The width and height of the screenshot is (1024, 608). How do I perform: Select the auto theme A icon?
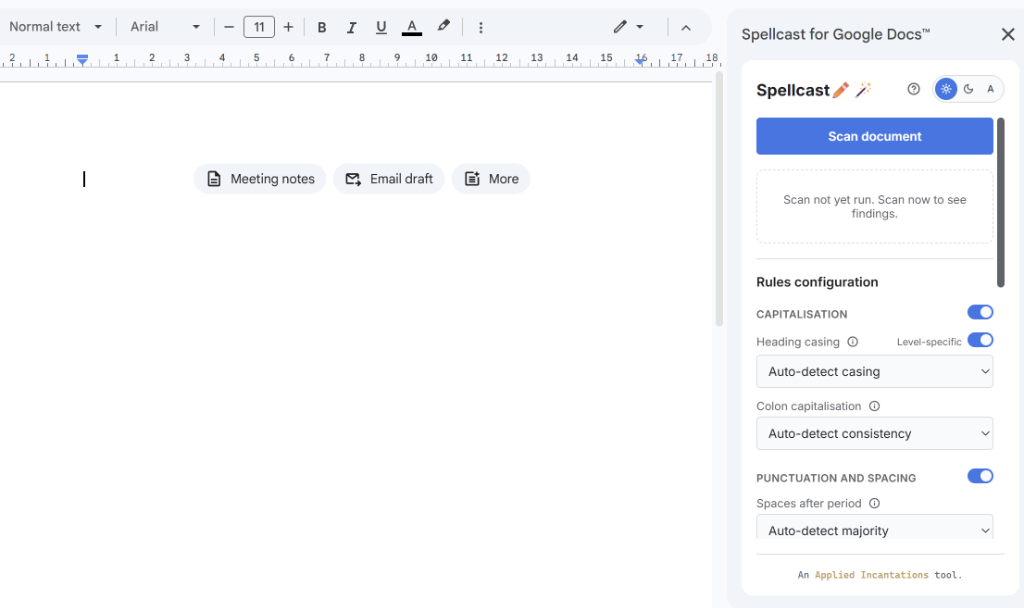click(990, 89)
